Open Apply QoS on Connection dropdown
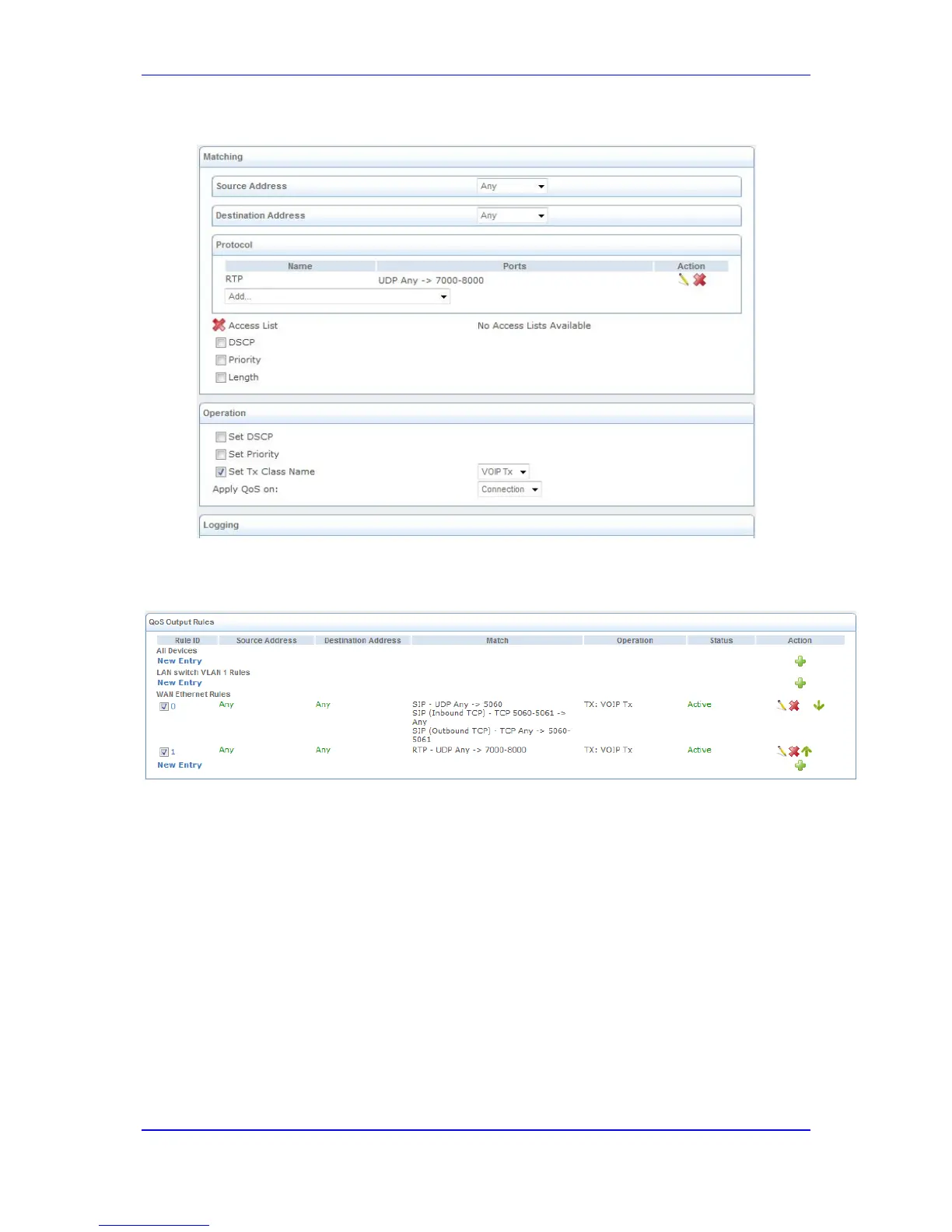 point(509,489)
